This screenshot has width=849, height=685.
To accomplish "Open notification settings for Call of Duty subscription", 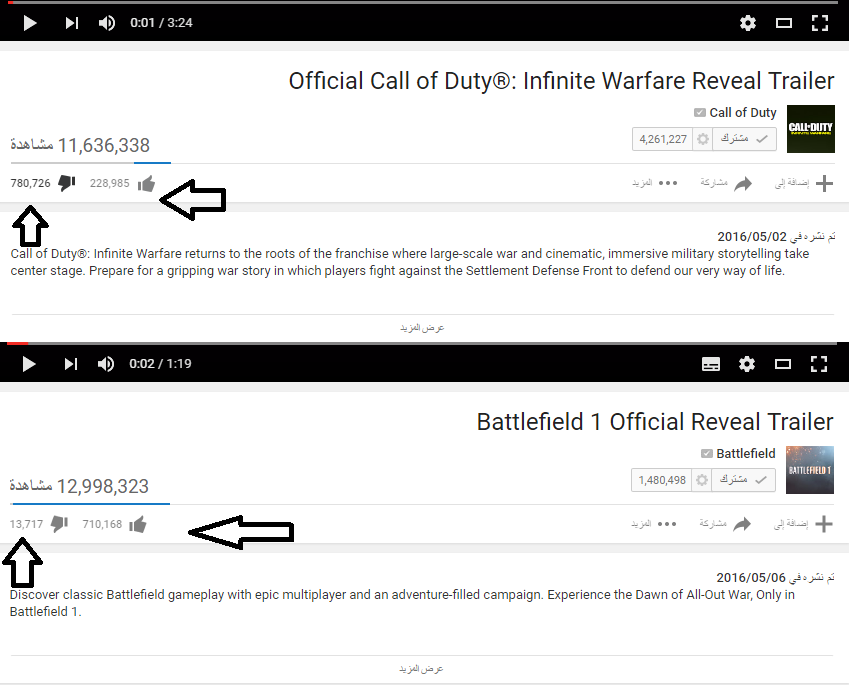I will tap(703, 139).
